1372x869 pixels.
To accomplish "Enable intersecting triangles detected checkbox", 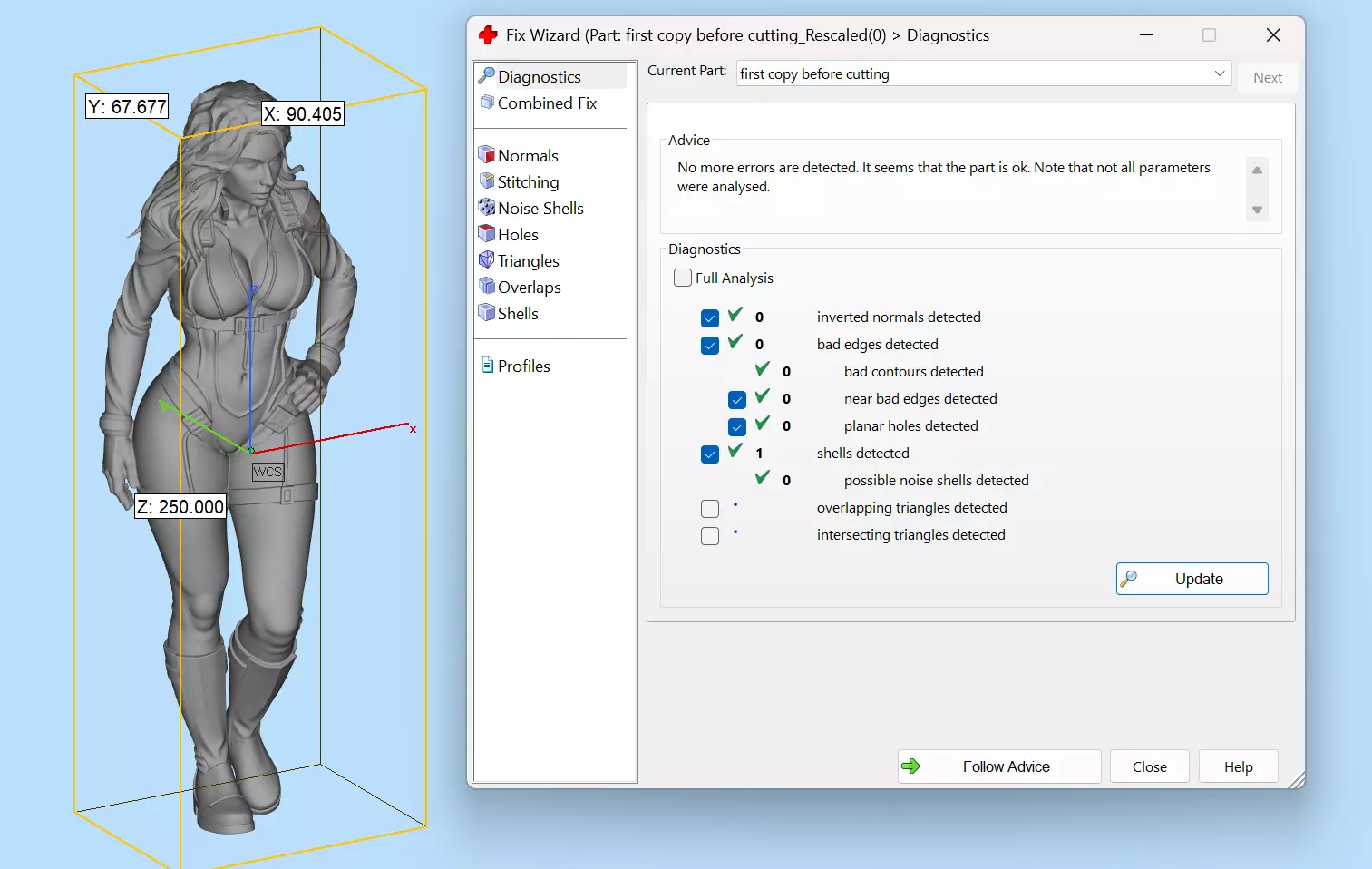I will (710, 536).
